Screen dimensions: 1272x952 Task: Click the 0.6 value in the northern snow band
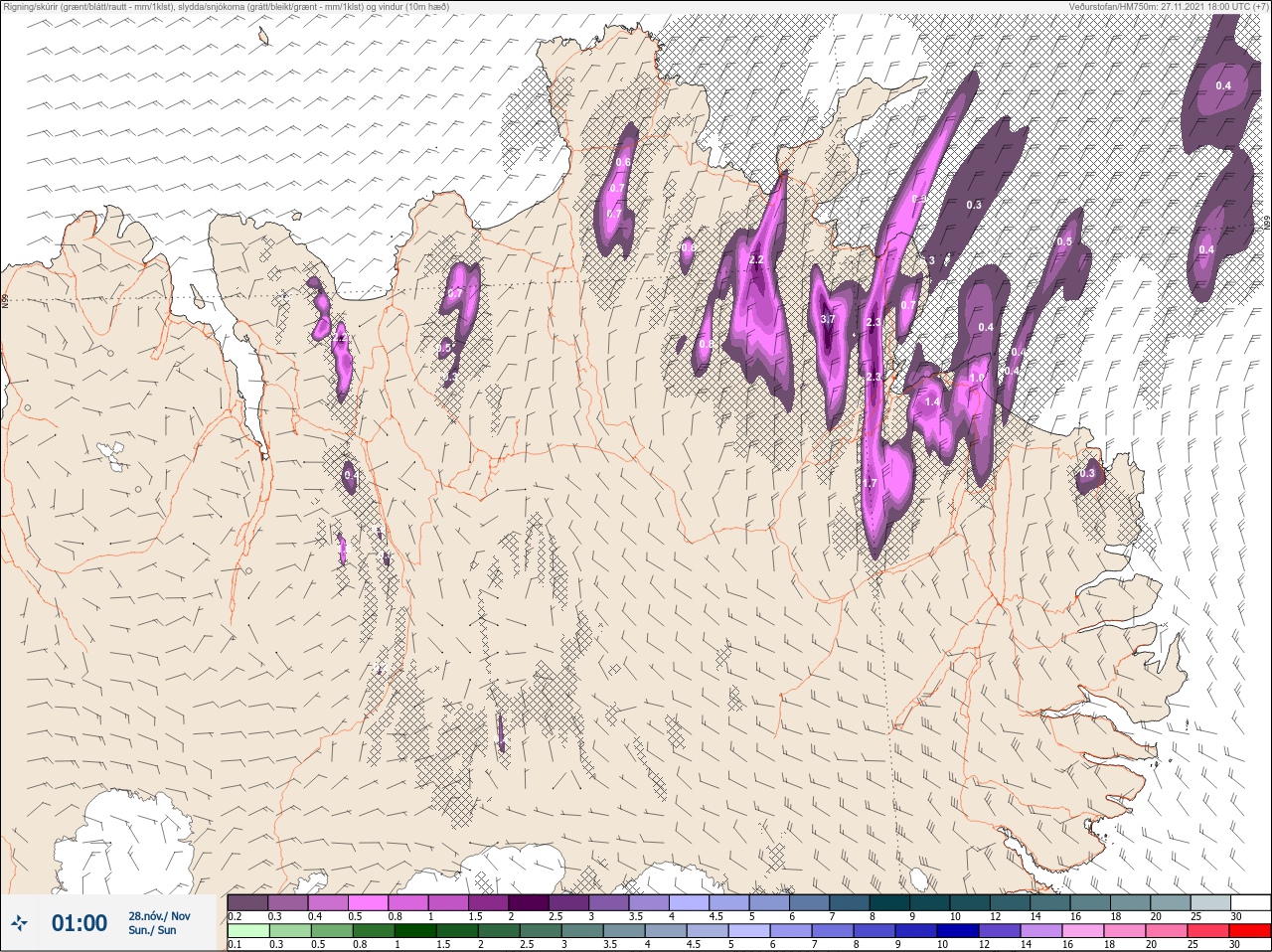623,162
